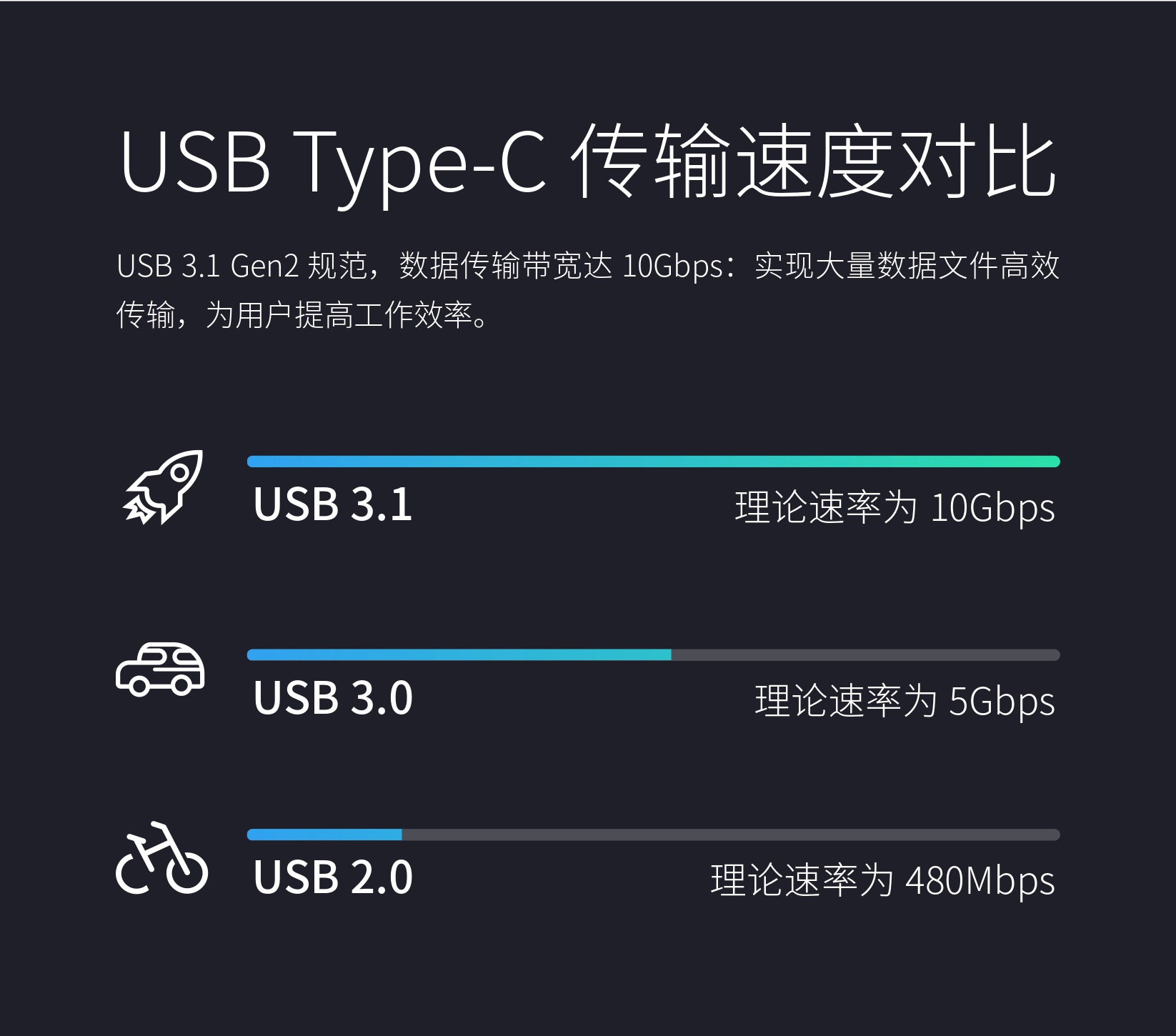Click the text 理论速率为 480Mbps
The image size is (1176, 1036).
tap(882, 880)
